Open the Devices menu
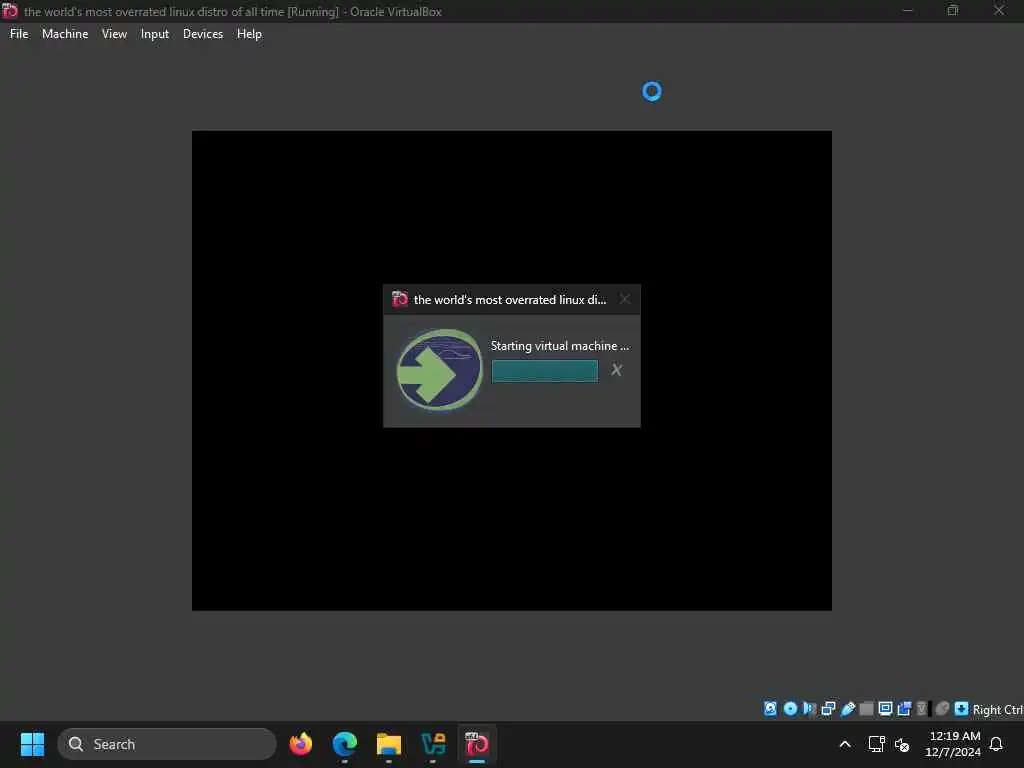The width and height of the screenshot is (1024, 768). click(x=202, y=34)
